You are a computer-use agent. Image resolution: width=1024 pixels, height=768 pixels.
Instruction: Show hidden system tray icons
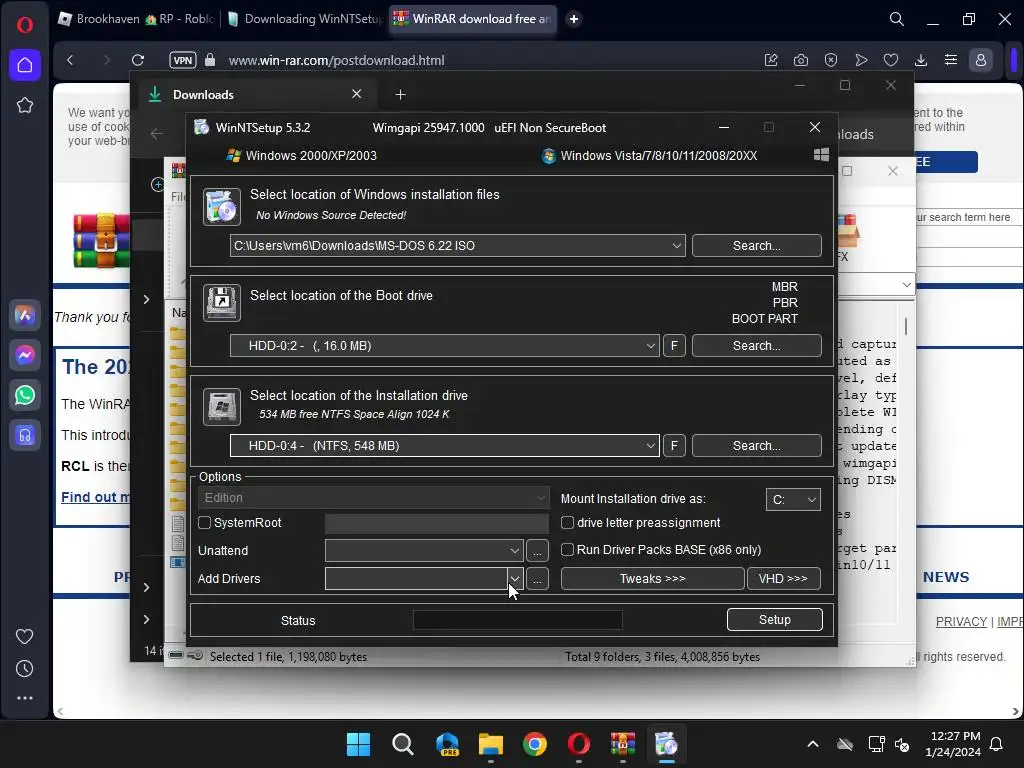tap(813, 744)
